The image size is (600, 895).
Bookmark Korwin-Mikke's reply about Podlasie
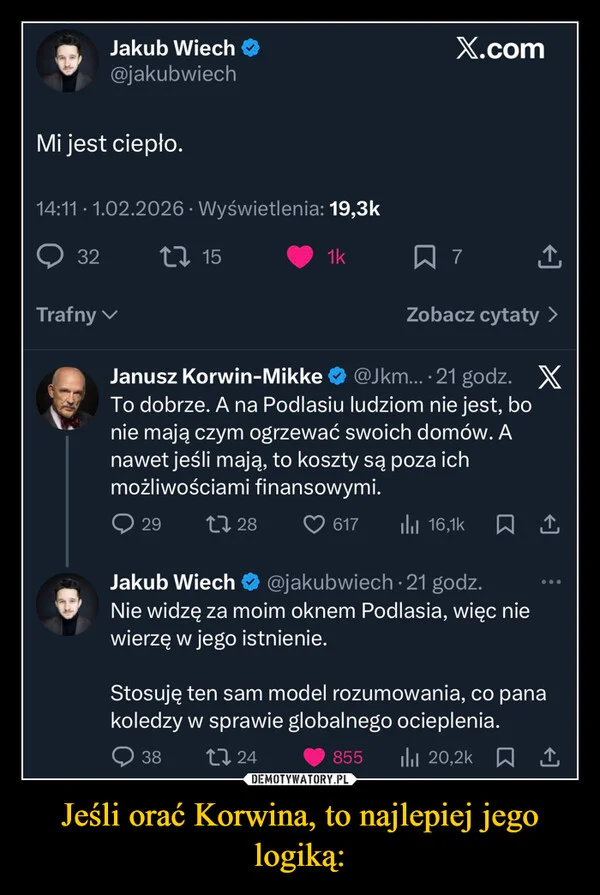click(507, 521)
